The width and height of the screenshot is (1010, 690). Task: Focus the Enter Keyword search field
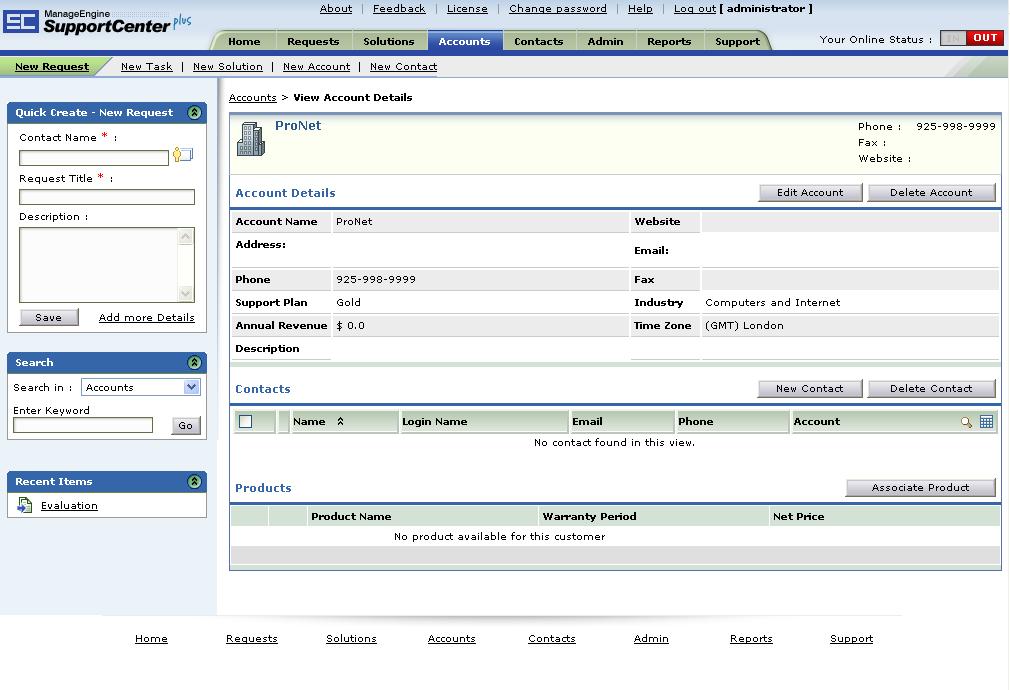pyautogui.click(x=83, y=426)
